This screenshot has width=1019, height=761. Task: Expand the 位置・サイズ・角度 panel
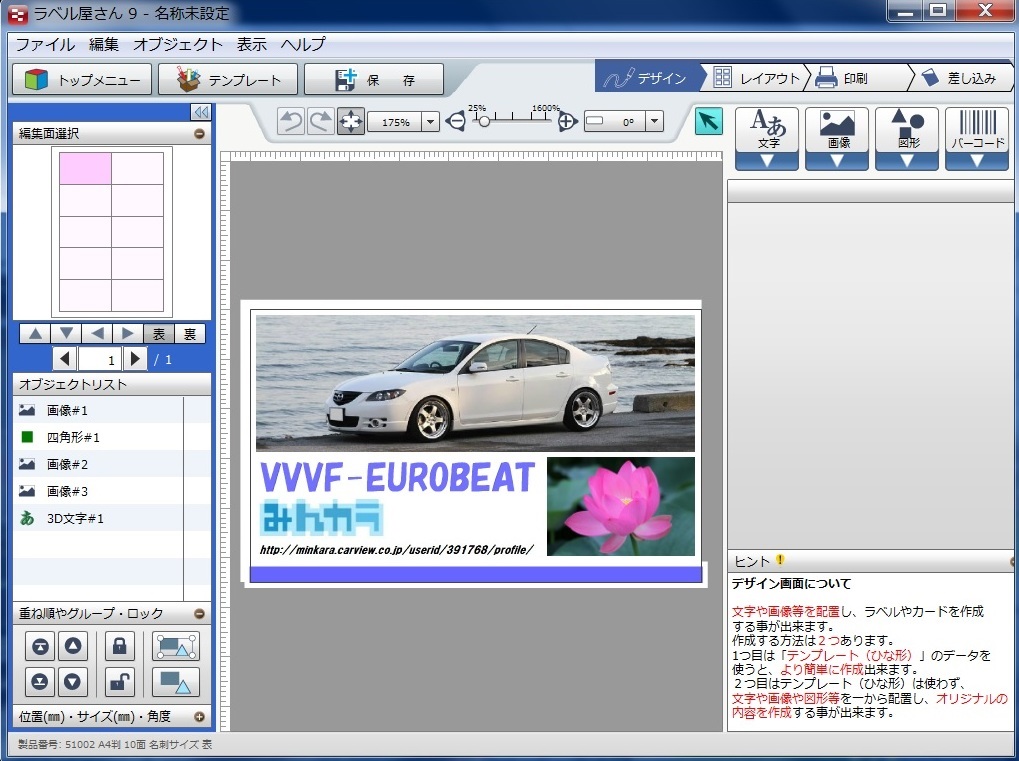[200, 717]
